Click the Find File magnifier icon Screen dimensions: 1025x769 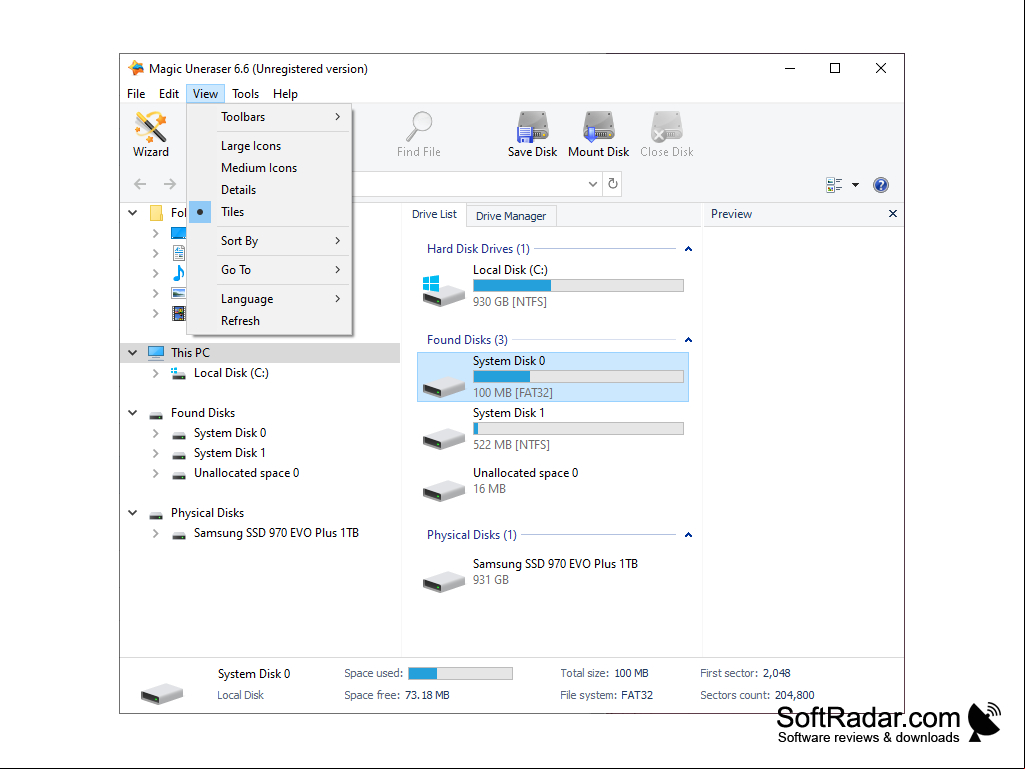click(418, 126)
